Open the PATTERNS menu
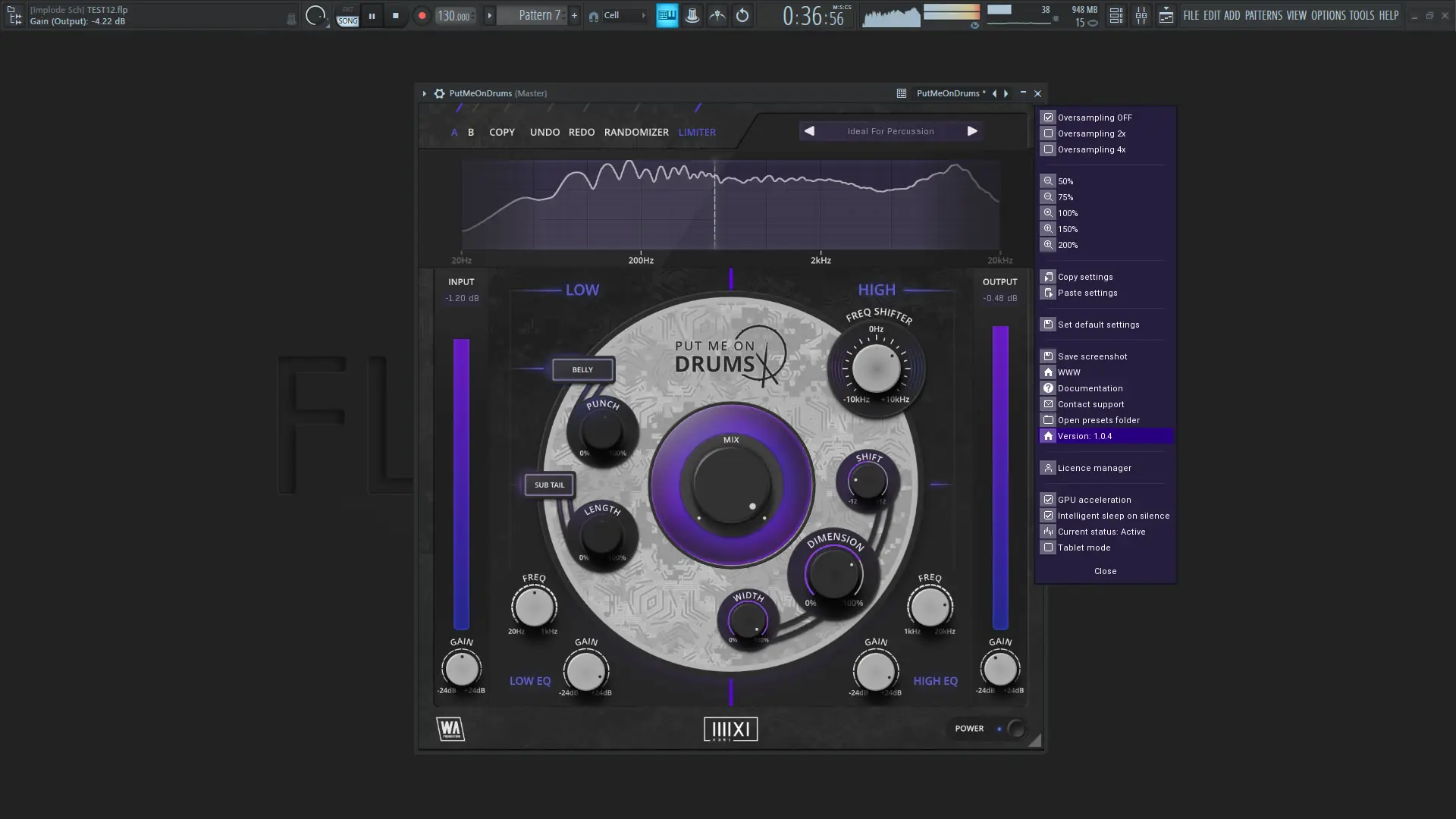 tap(1263, 15)
